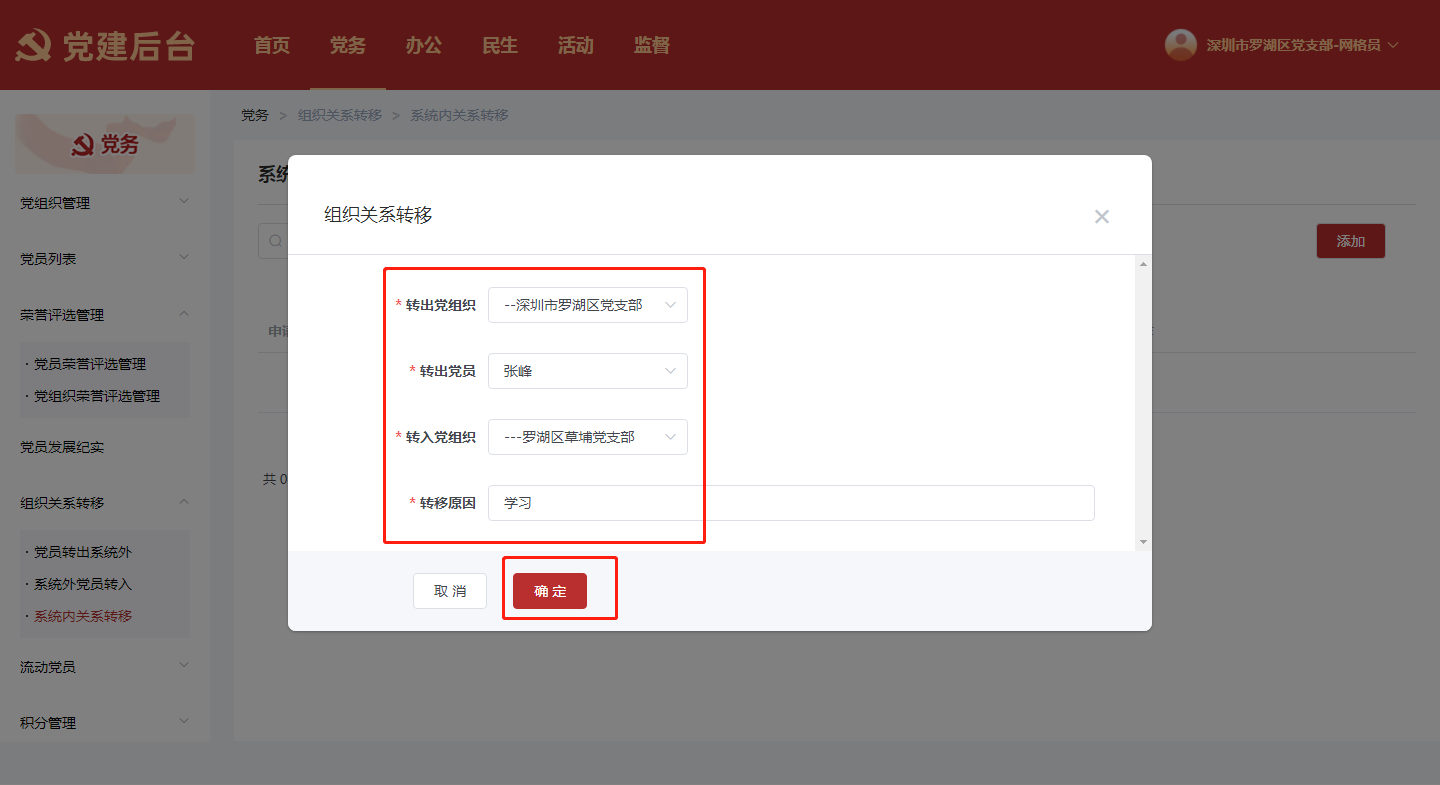
Task: Click the 党建后台 party emblem logo
Action: coord(34,46)
